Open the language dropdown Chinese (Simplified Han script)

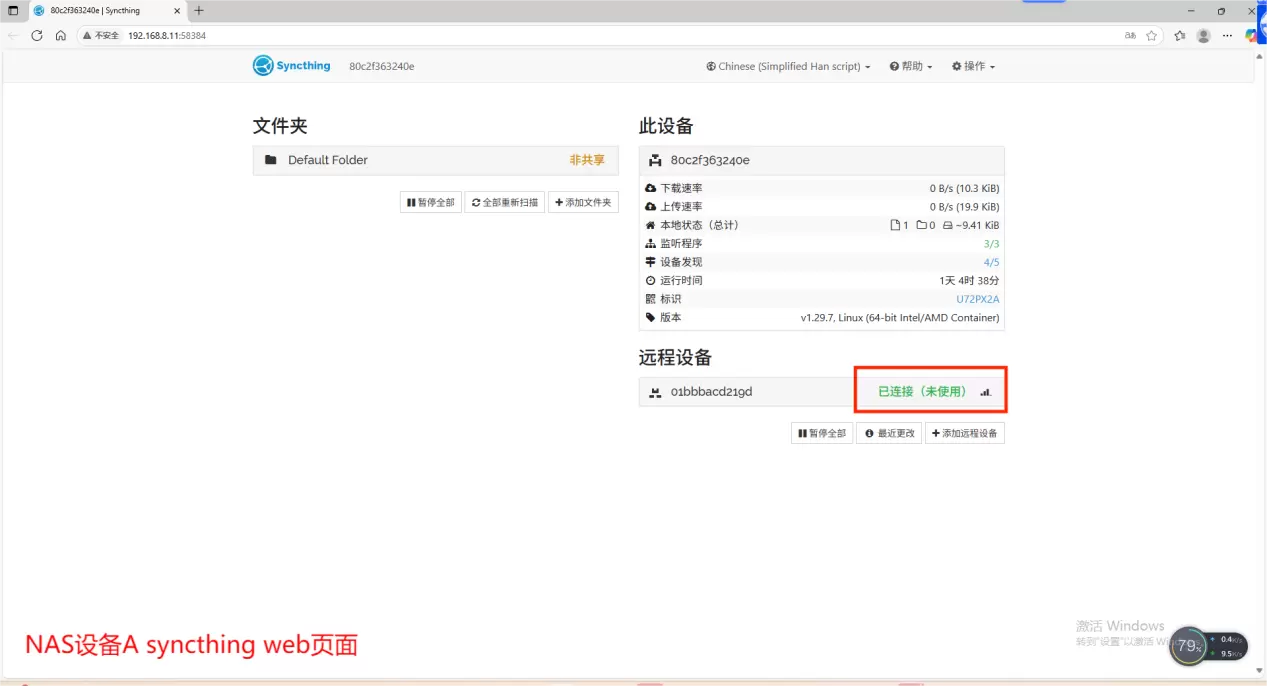coord(788,67)
